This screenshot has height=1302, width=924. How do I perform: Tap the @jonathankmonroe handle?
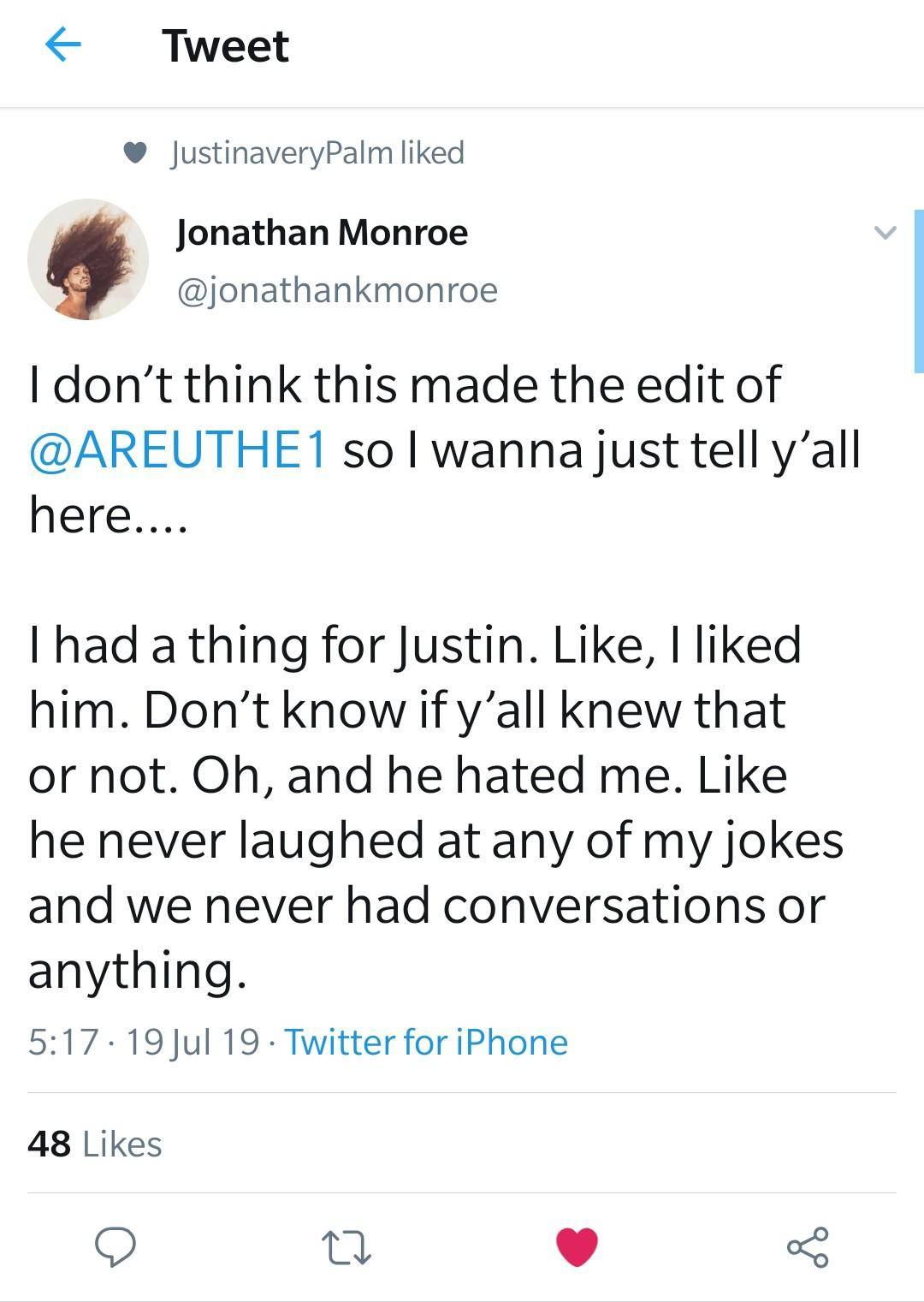coord(335,289)
